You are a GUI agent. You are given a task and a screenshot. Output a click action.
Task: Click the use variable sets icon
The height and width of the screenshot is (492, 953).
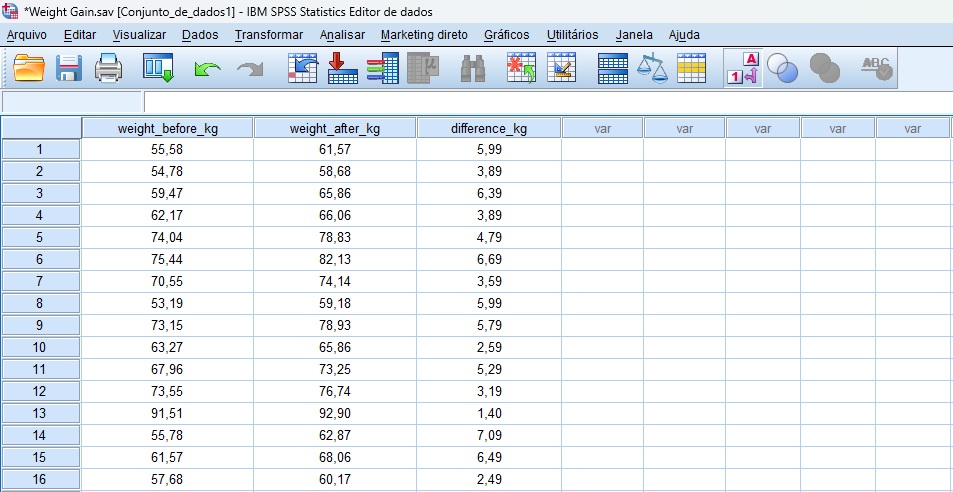(x=782, y=68)
